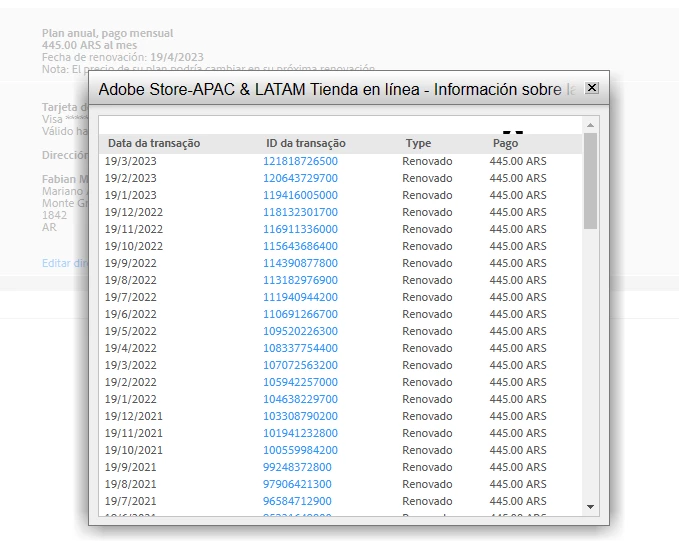
Task: Open transaction 107072563200
Action: coord(300,365)
